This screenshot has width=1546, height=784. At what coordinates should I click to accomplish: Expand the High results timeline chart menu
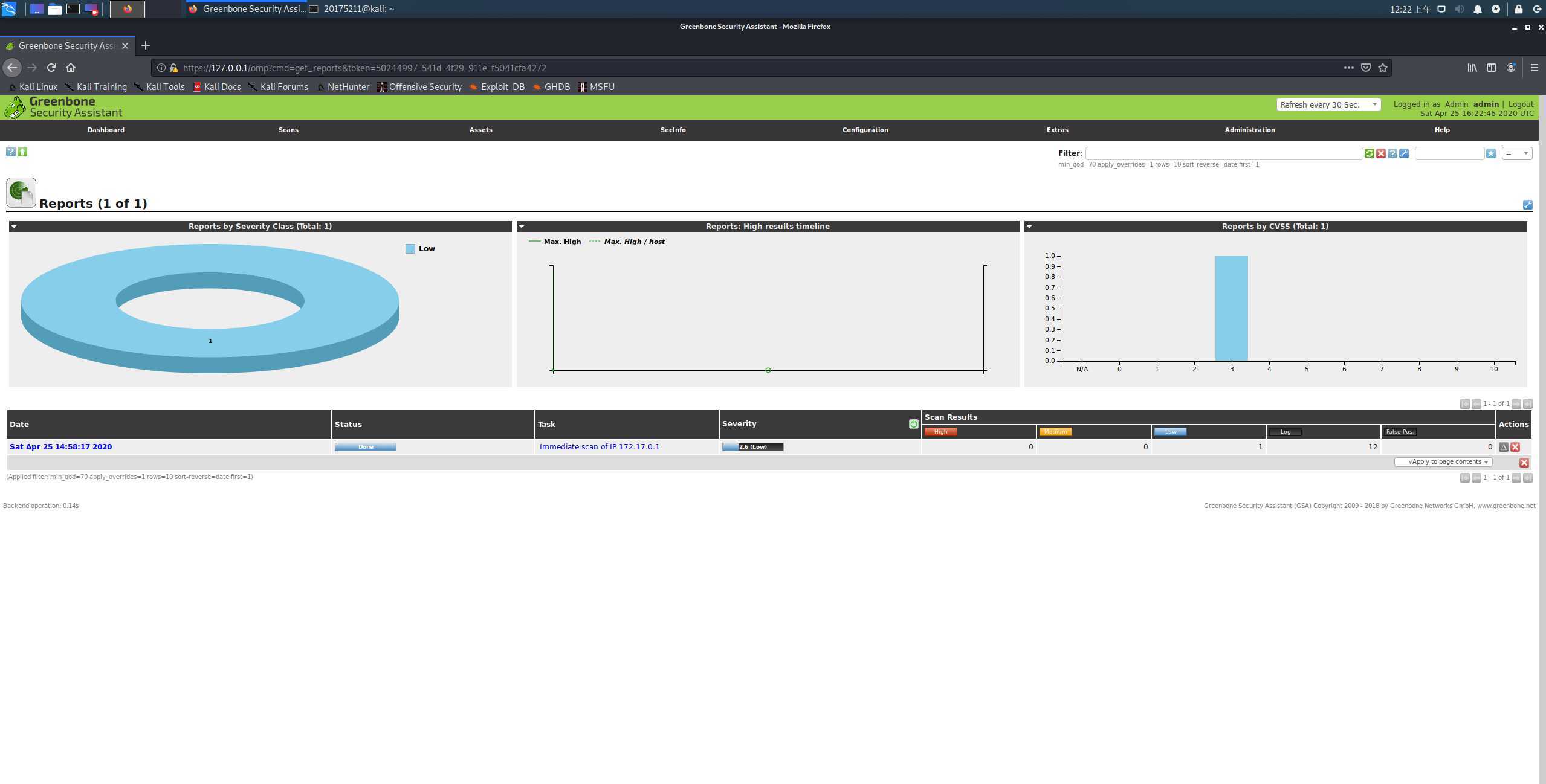point(522,227)
